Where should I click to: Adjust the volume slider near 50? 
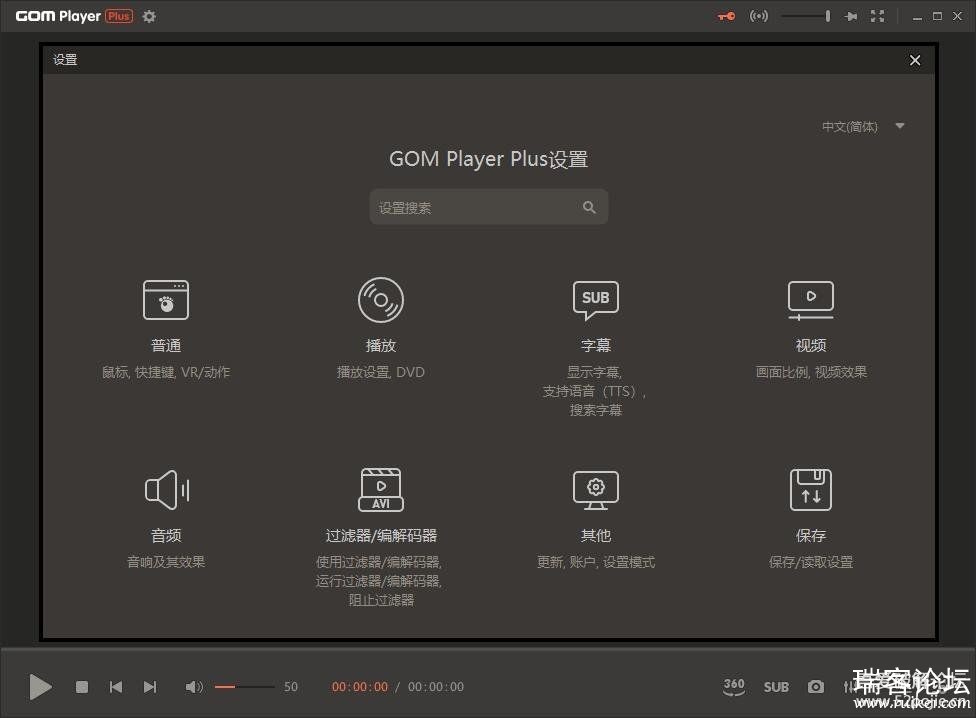pos(244,687)
